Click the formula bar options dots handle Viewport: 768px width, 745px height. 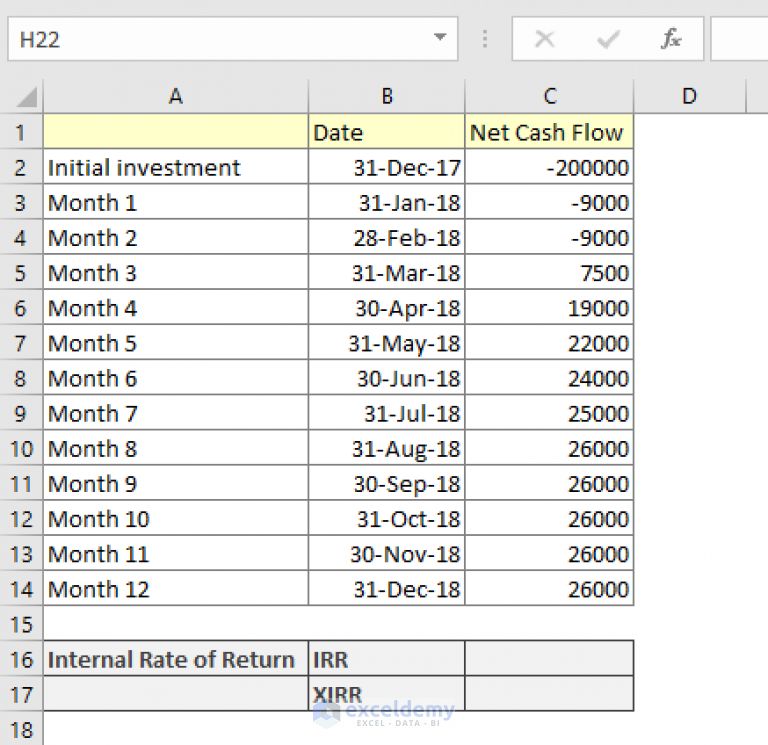pyautogui.click(x=485, y=39)
